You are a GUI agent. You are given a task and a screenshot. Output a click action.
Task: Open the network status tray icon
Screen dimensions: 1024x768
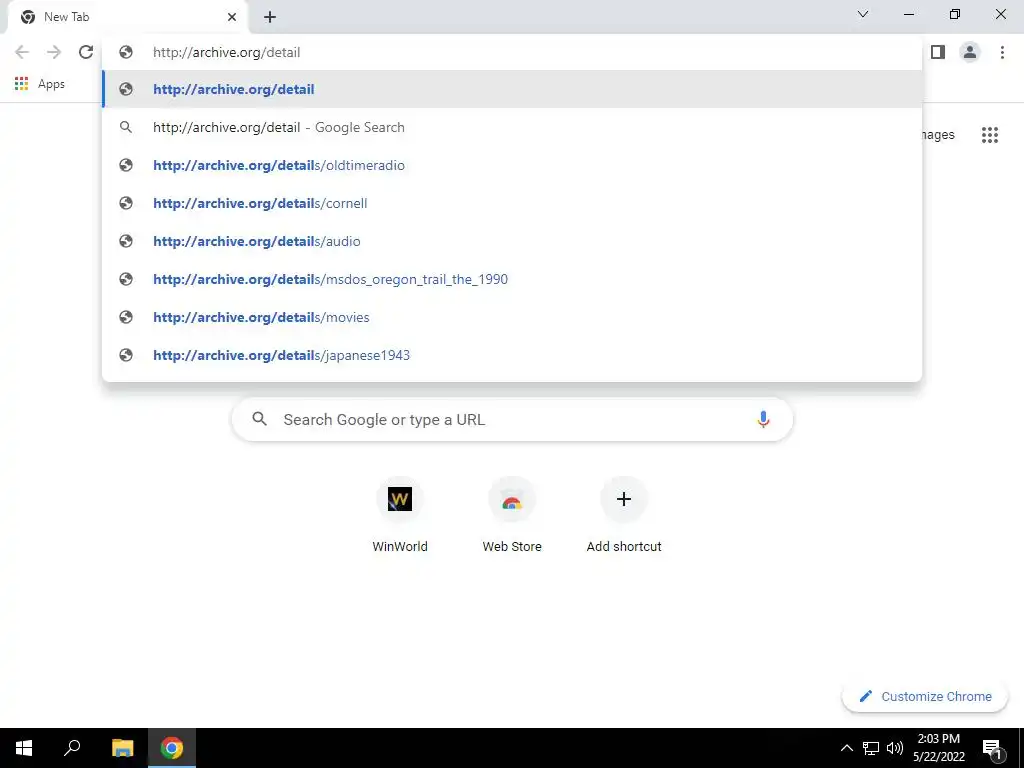pos(871,748)
